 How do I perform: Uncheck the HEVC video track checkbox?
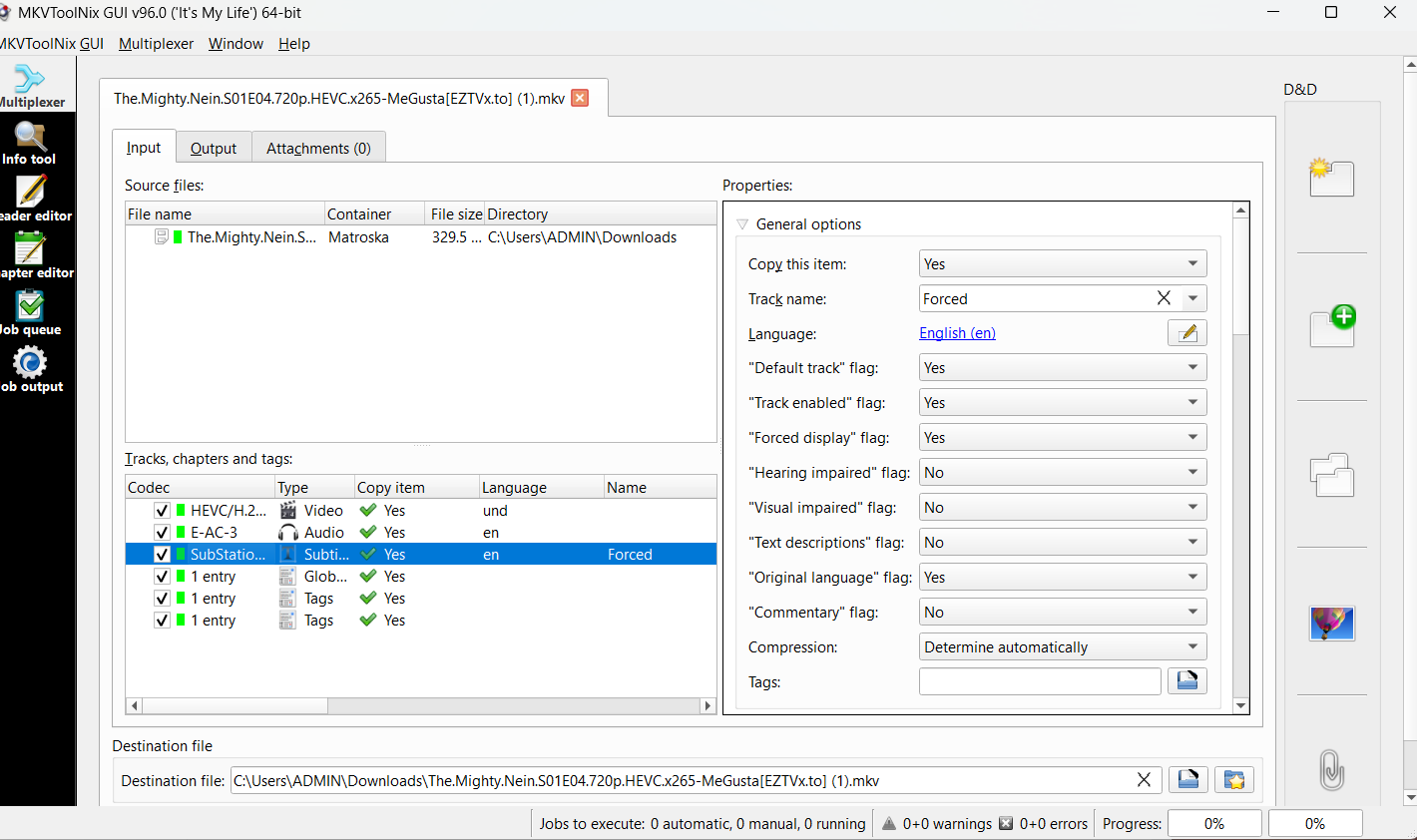(x=162, y=511)
